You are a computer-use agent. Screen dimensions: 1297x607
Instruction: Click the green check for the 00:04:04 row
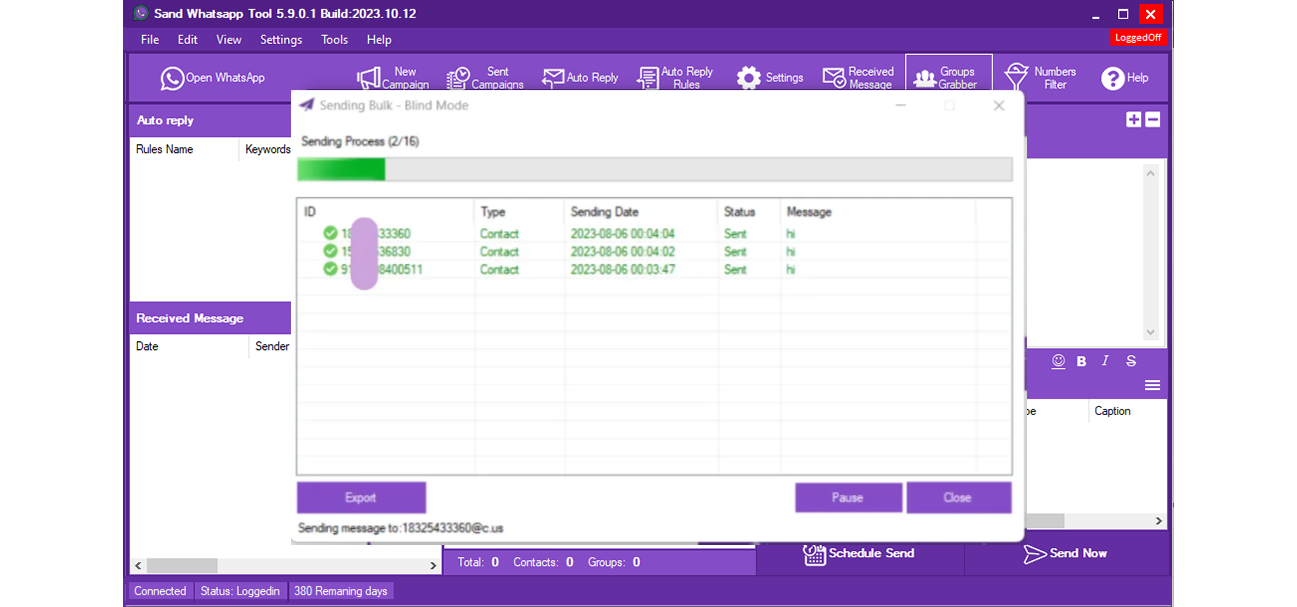tap(330, 234)
